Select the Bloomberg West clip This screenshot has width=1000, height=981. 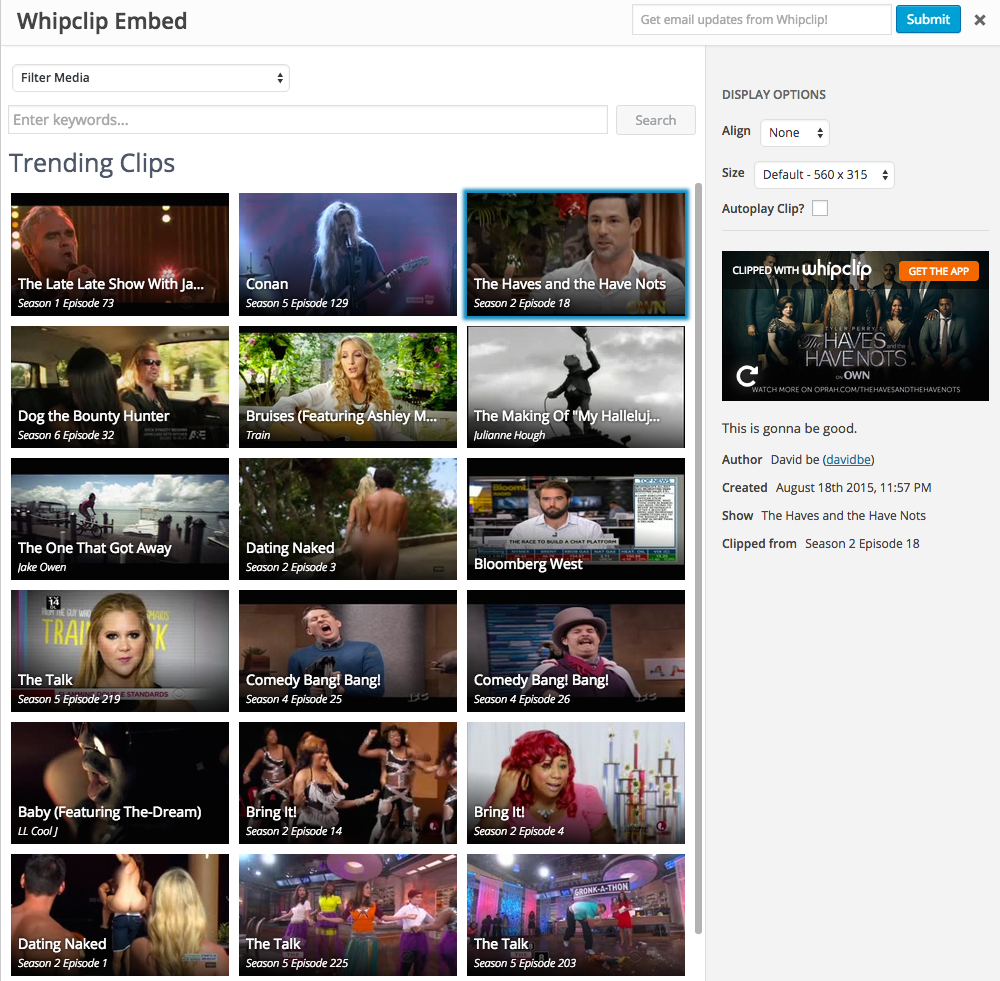(576, 519)
